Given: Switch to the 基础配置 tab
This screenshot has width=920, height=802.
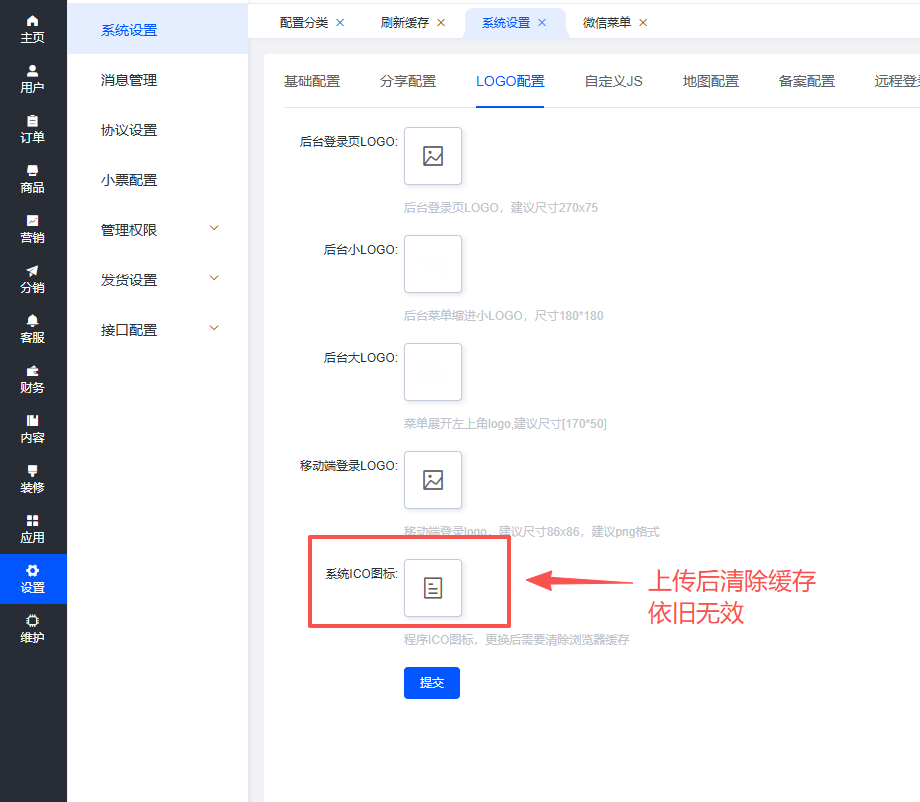Looking at the screenshot, I should [x=312, y=82].
